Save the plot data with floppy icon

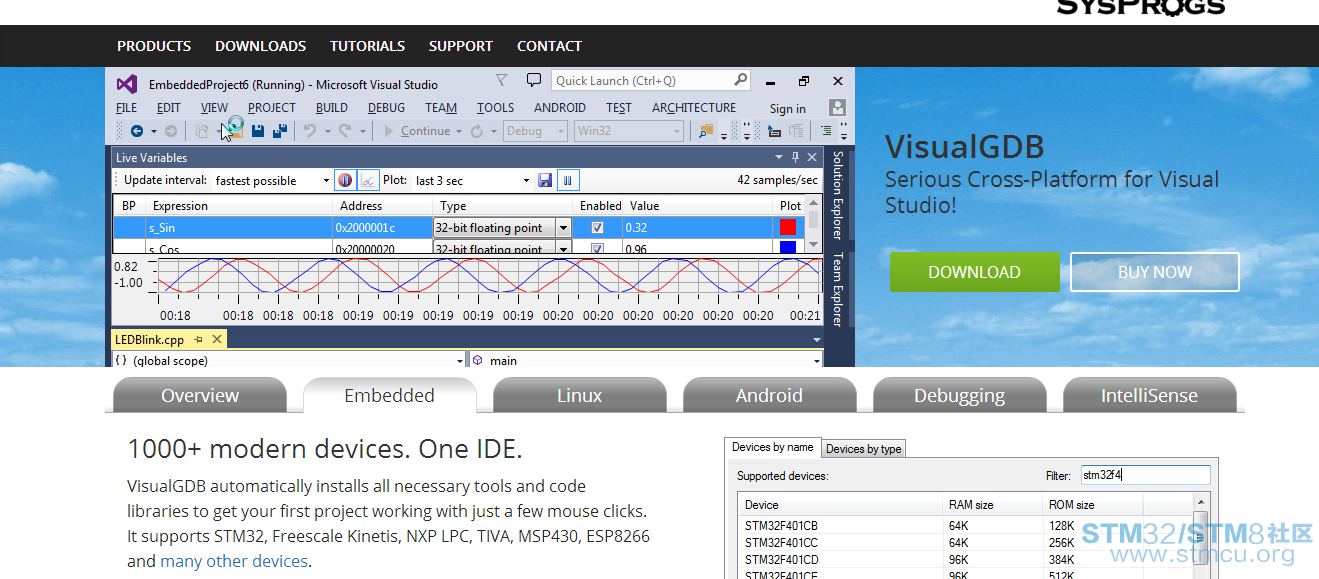click(545, 180)
